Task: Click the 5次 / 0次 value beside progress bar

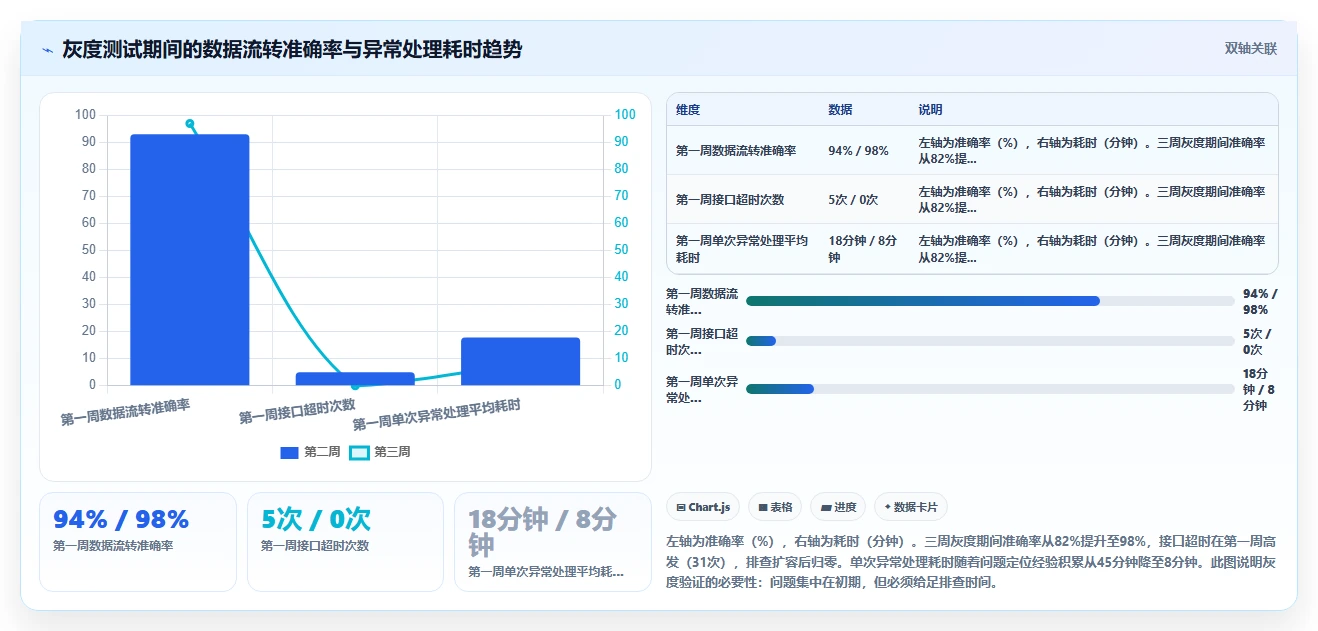Action: (1257, 341)
